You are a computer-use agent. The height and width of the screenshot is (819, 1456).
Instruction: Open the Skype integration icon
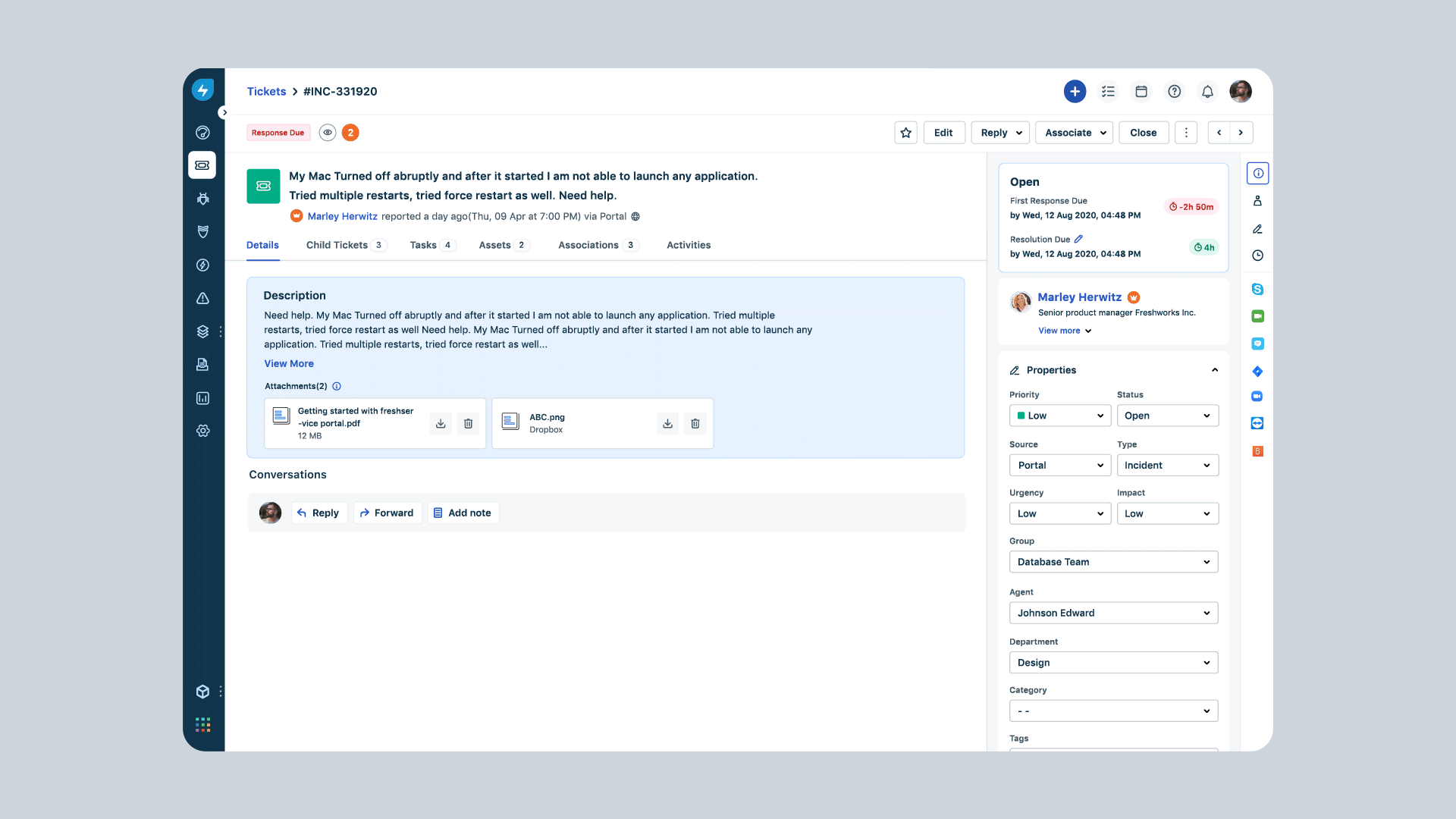[x=1257, y=289]
